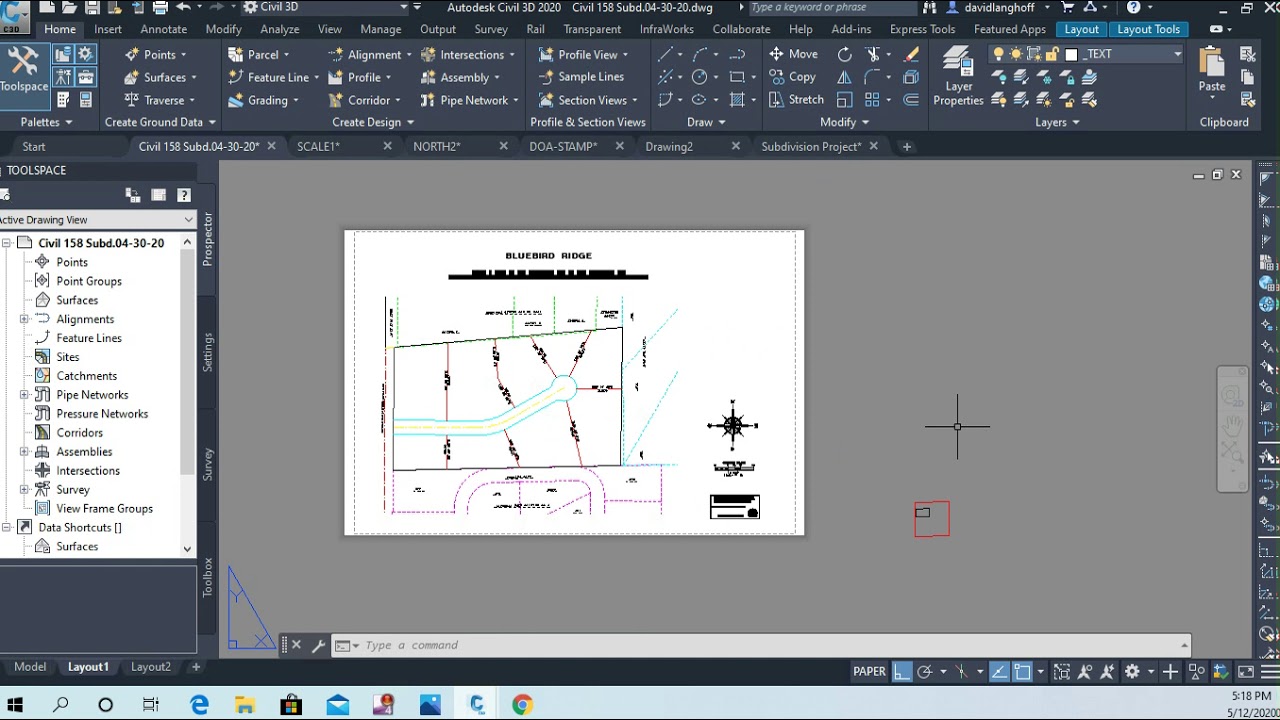Open the Pipe Network tool
This screenshot has height=720, width=1280.
pos(464,100)
